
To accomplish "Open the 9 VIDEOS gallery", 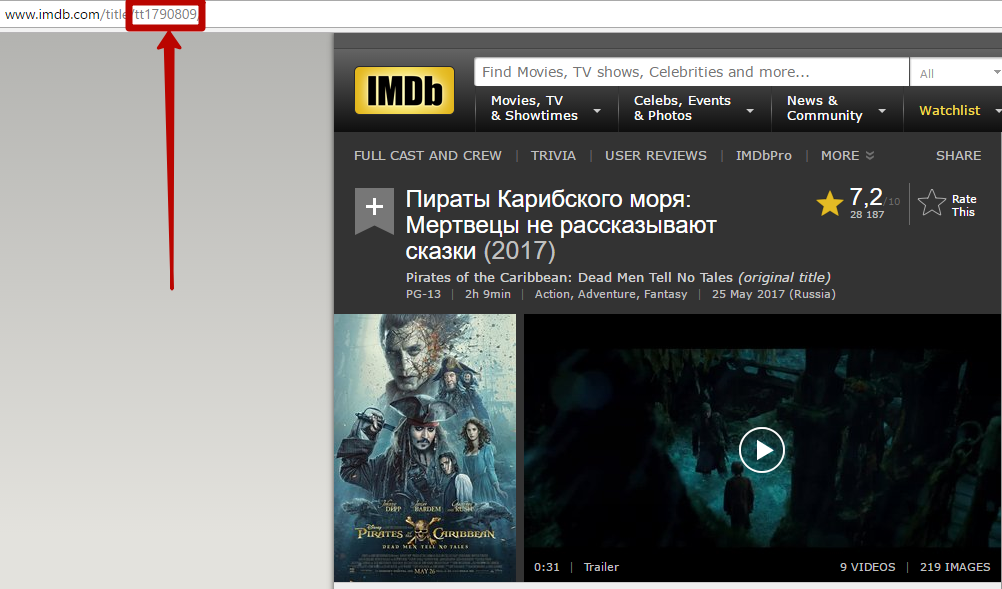I will 867,567.
